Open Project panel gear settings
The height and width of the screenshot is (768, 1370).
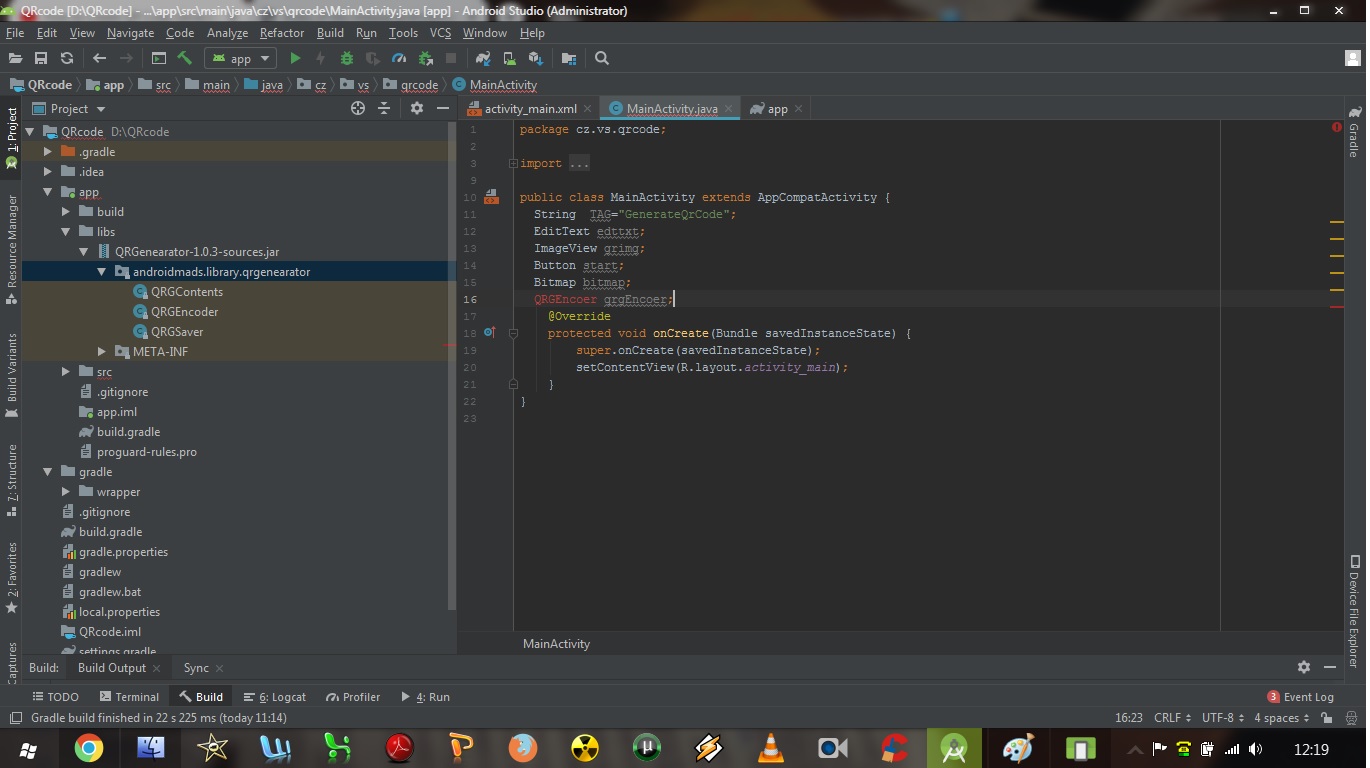[x=417, y=109]
